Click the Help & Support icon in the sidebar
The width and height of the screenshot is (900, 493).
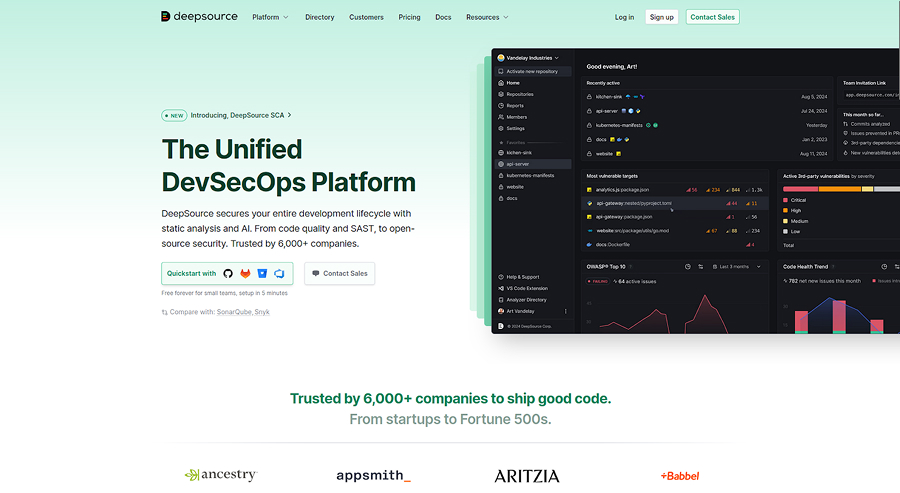[x=501, y=277]
